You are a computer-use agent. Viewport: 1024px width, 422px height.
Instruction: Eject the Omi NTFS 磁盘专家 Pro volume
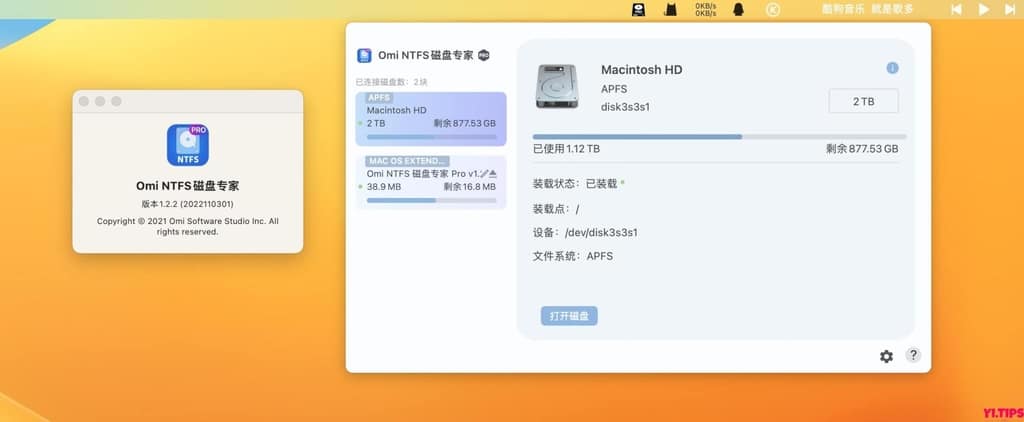coord(493,174)
